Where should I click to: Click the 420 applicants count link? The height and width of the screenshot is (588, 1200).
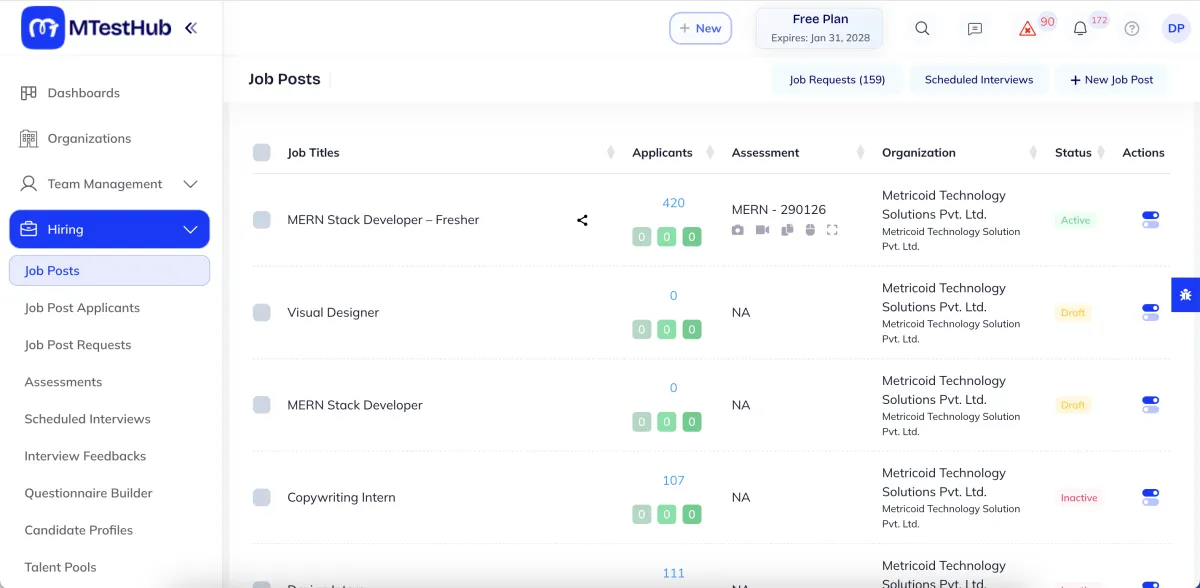click(673, 203)
